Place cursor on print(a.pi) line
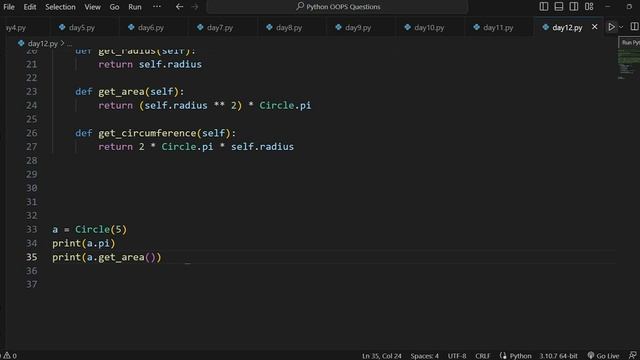The height and width of the screenshot is (360, 640). 84,243
